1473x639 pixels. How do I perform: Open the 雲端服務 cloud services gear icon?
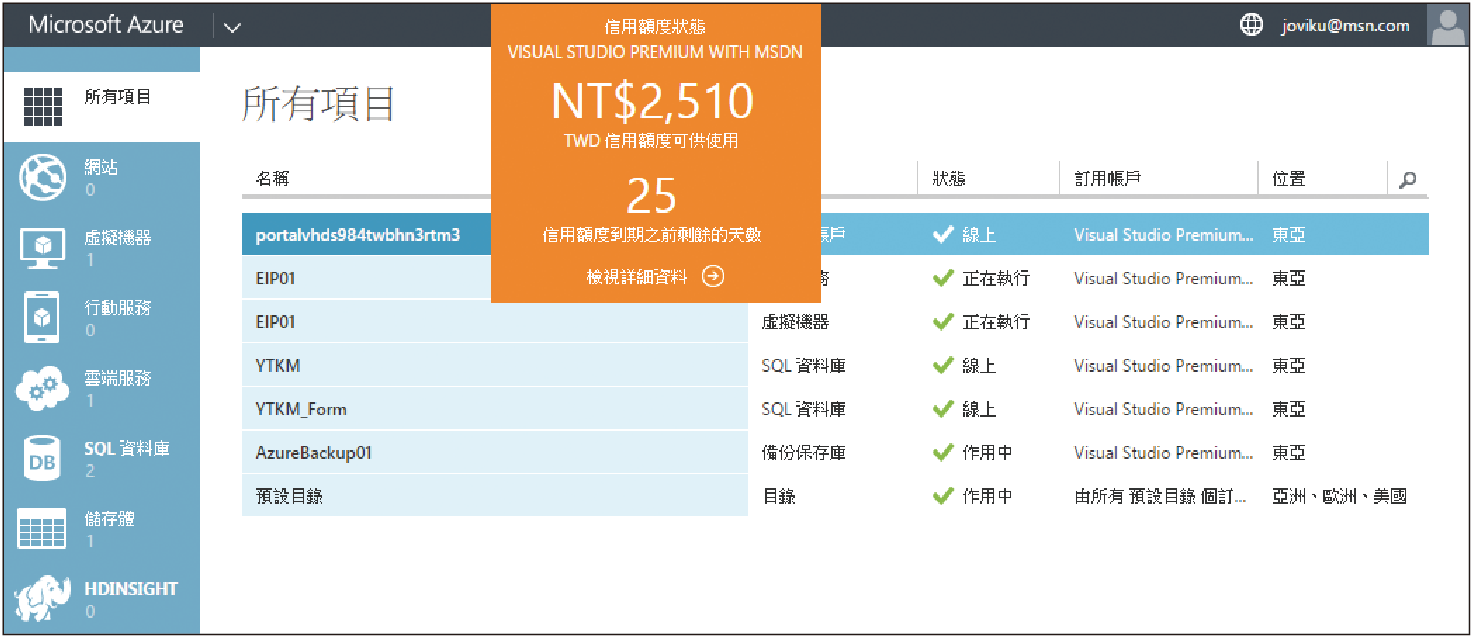click(x=43, y=389)
